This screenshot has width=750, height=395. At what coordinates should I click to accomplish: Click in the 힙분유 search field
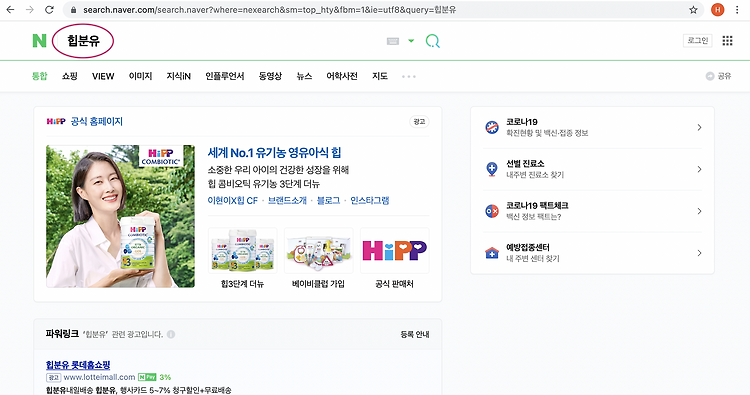click(x=83, y=41)
